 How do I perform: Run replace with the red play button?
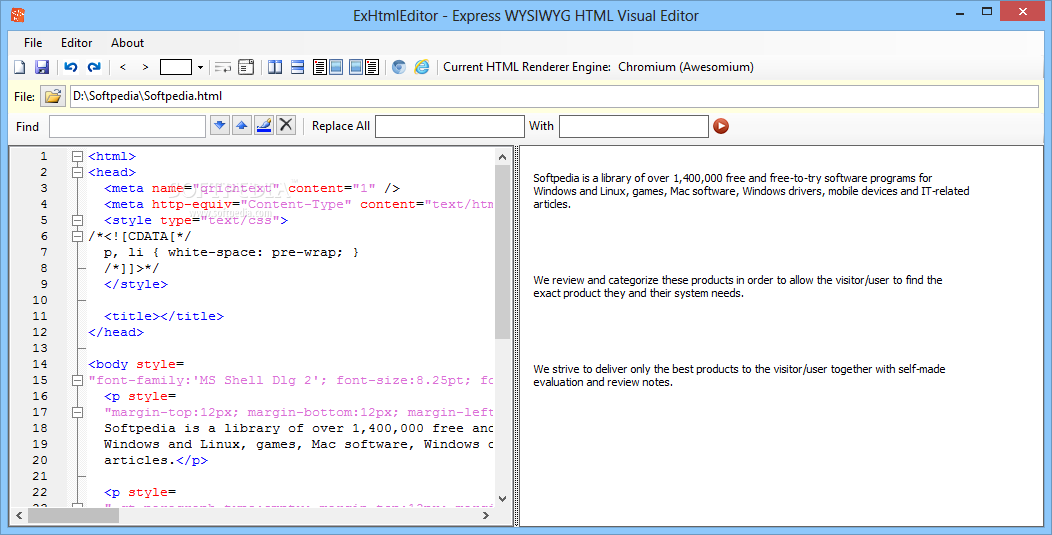click(721, 126)
